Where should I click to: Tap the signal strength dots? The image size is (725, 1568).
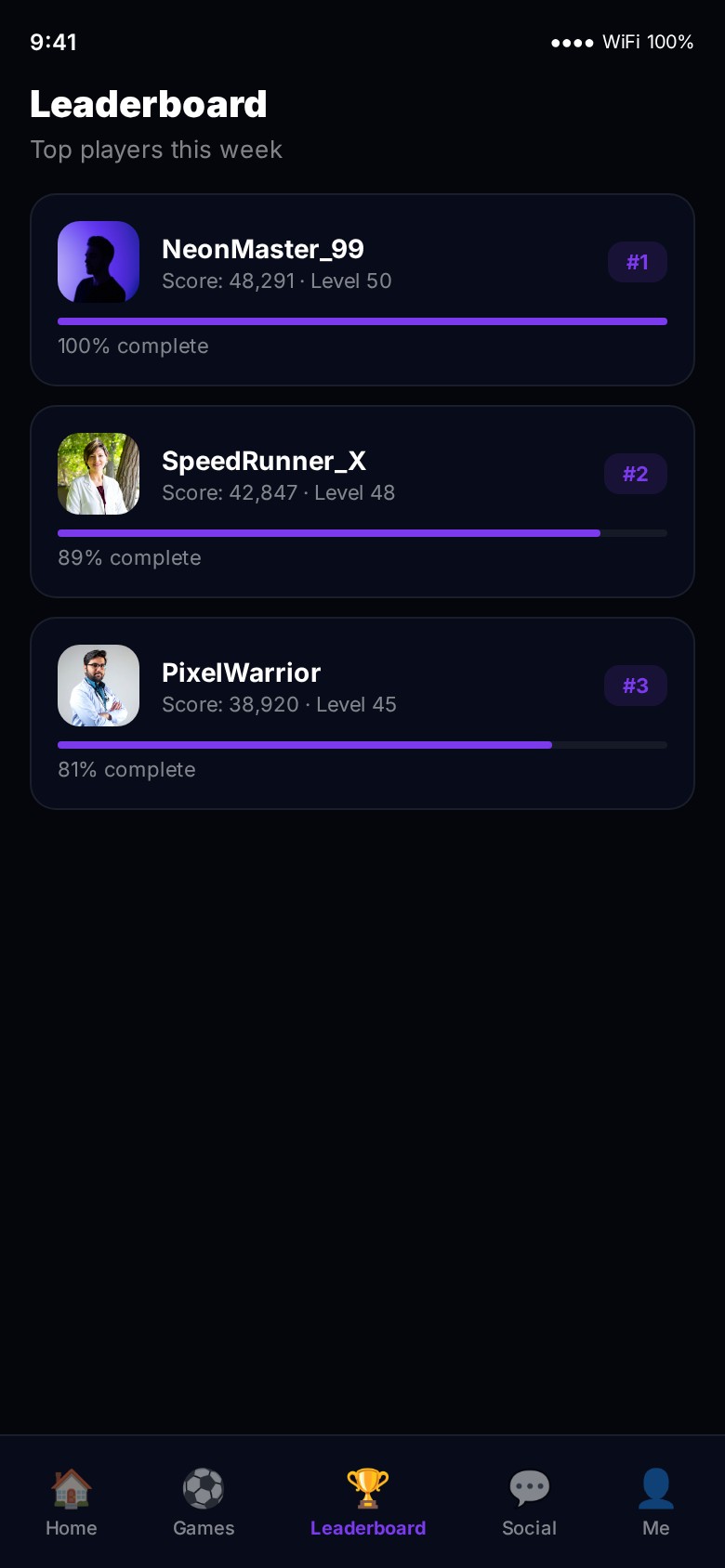point(572,43)
